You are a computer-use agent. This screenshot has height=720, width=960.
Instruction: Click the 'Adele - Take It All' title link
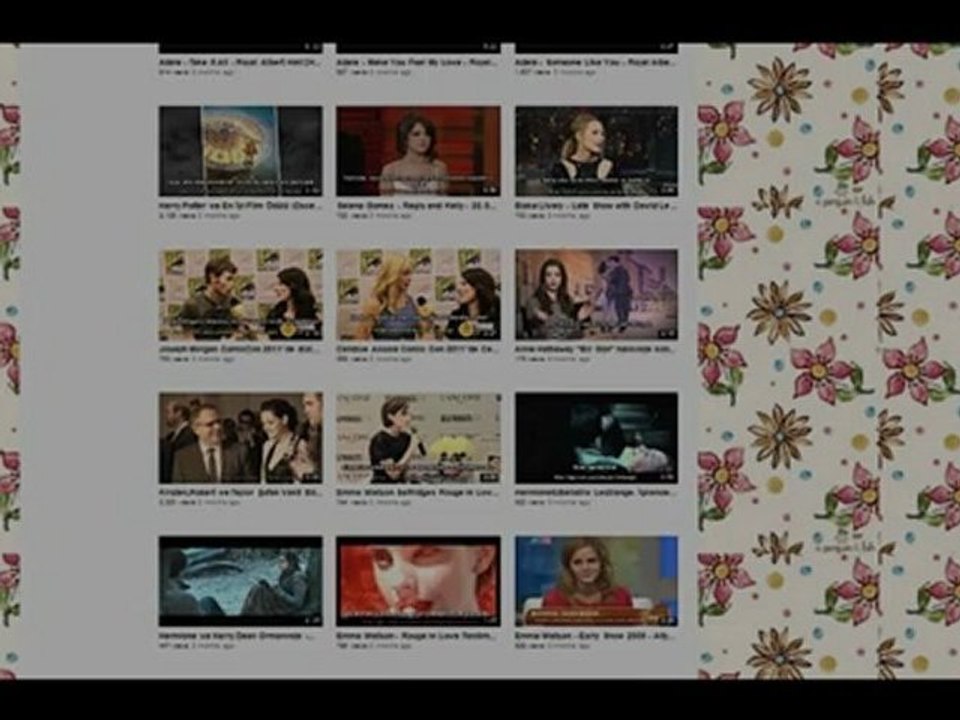pos(240,62)
